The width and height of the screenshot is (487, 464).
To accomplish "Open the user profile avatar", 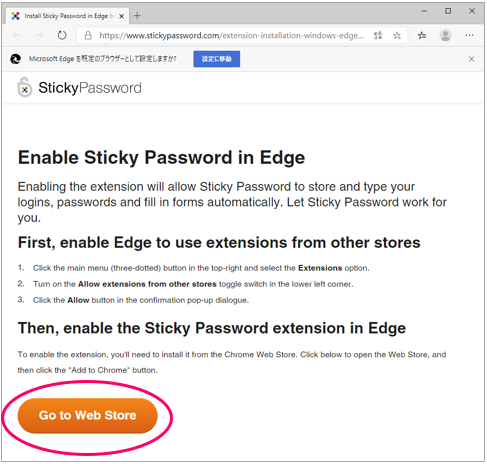I will pyautogui.click(x=445, y=35).
